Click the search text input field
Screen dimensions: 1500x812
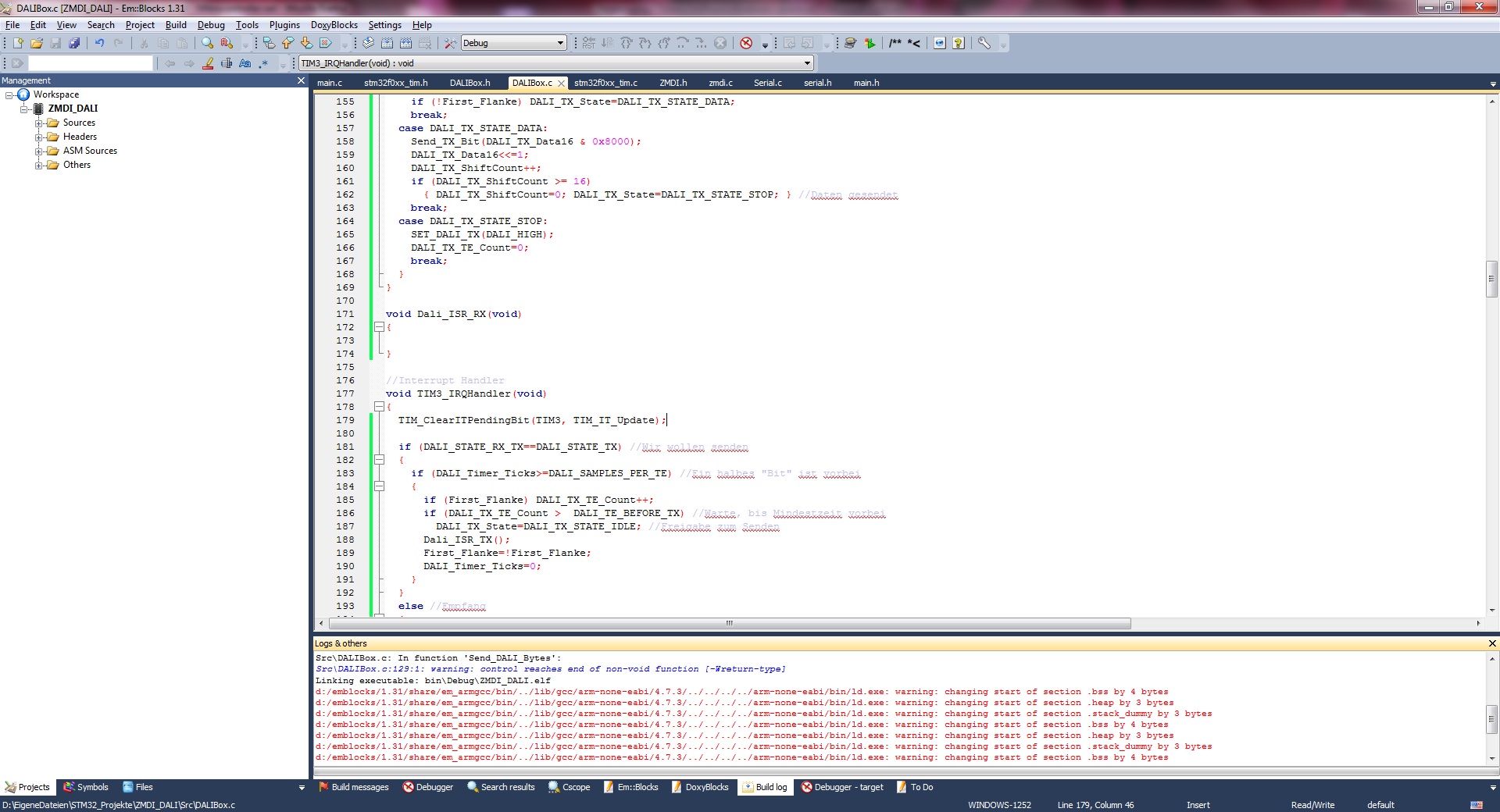(x=91, y=63)
